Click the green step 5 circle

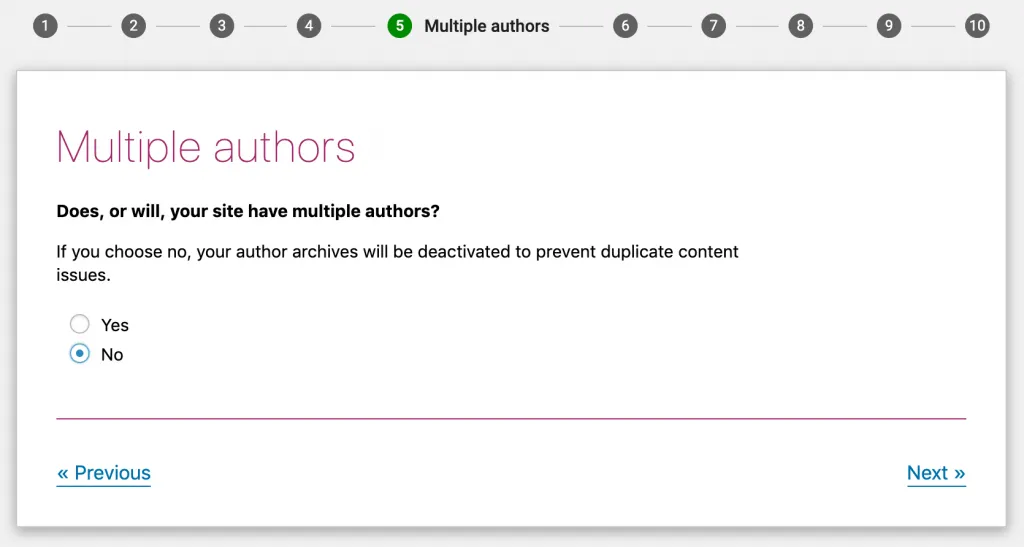coord(399,26)
